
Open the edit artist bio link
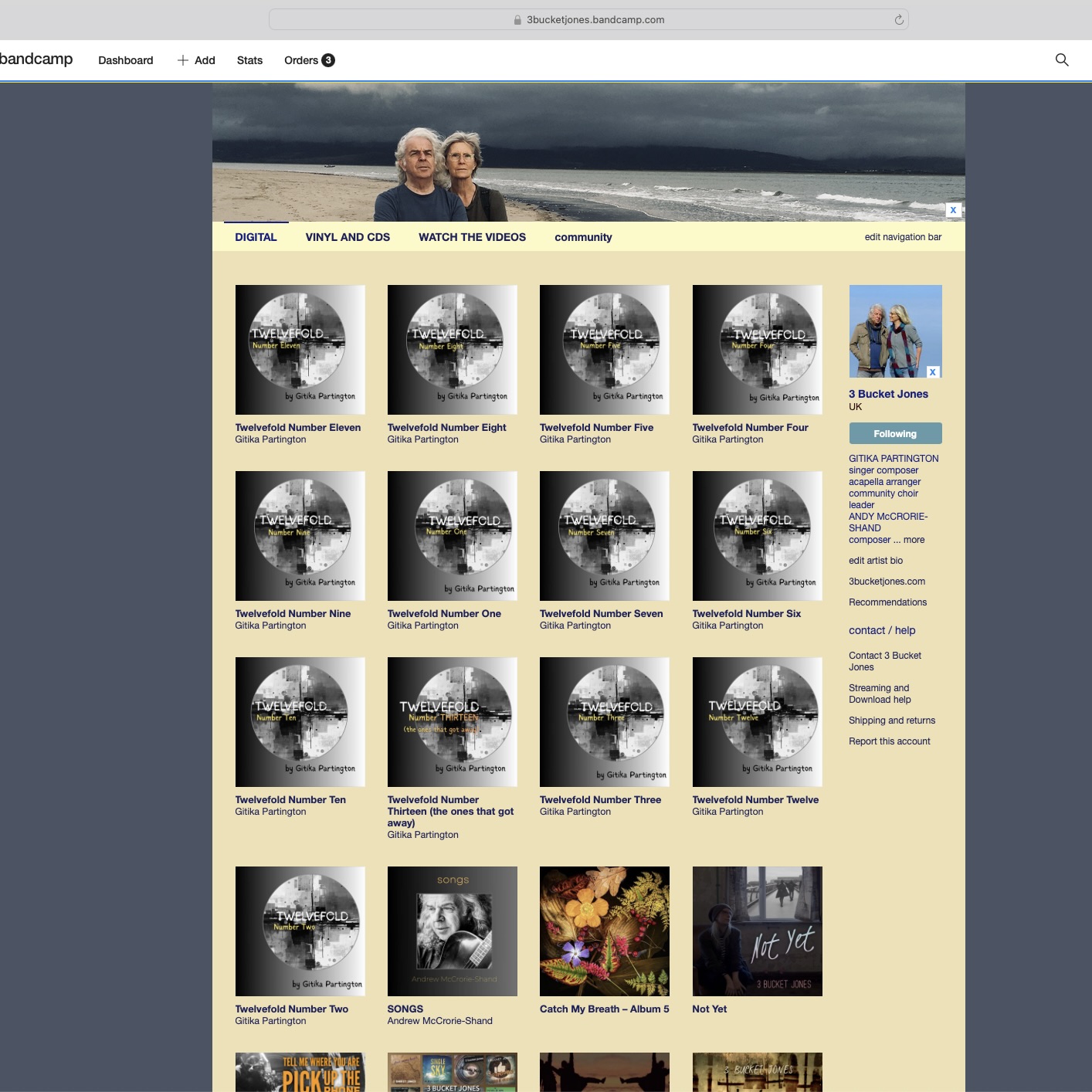coord(875,561)
